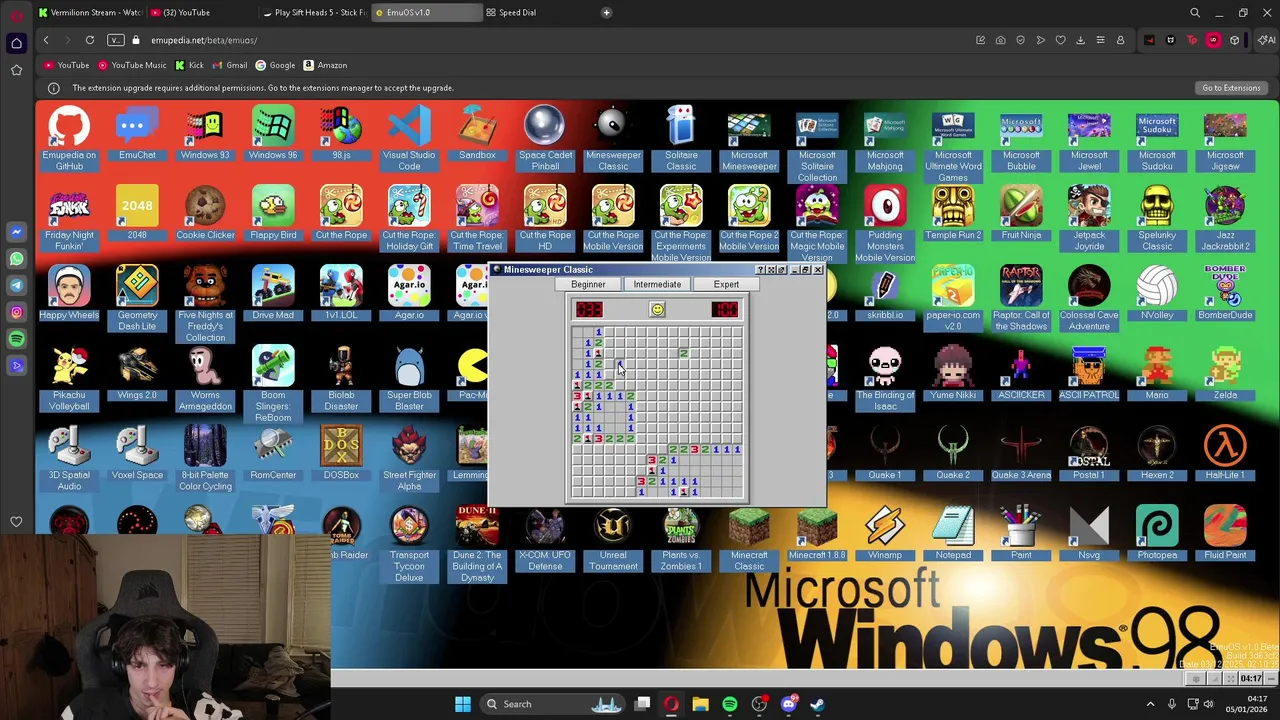The image size is (1280, 720).
Task: Open the Worms Armageddon icon
Action: point(205,378)
